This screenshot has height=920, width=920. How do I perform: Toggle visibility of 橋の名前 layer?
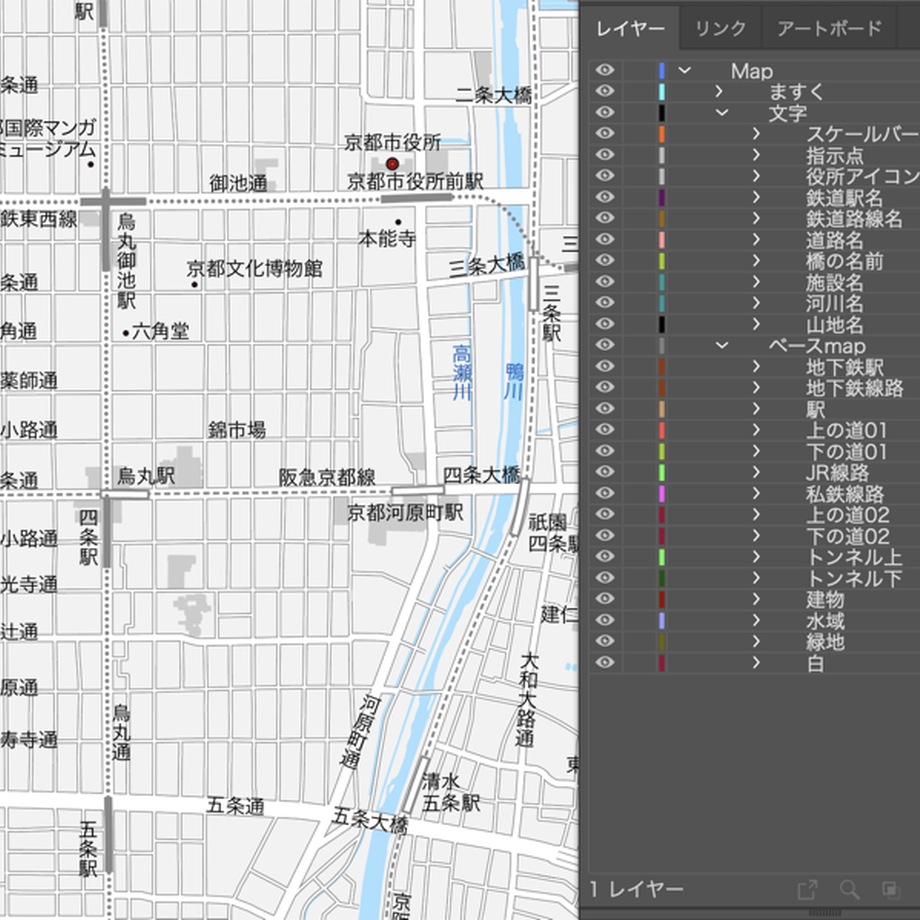tap(605, 260)
